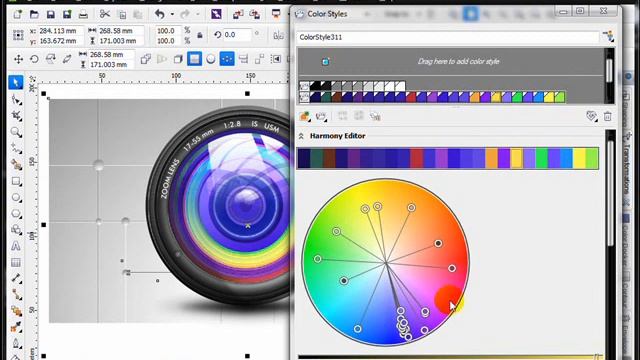The image size is (640, 360).
Task: Select the Smart Fill tool
Action: [16, 164]
